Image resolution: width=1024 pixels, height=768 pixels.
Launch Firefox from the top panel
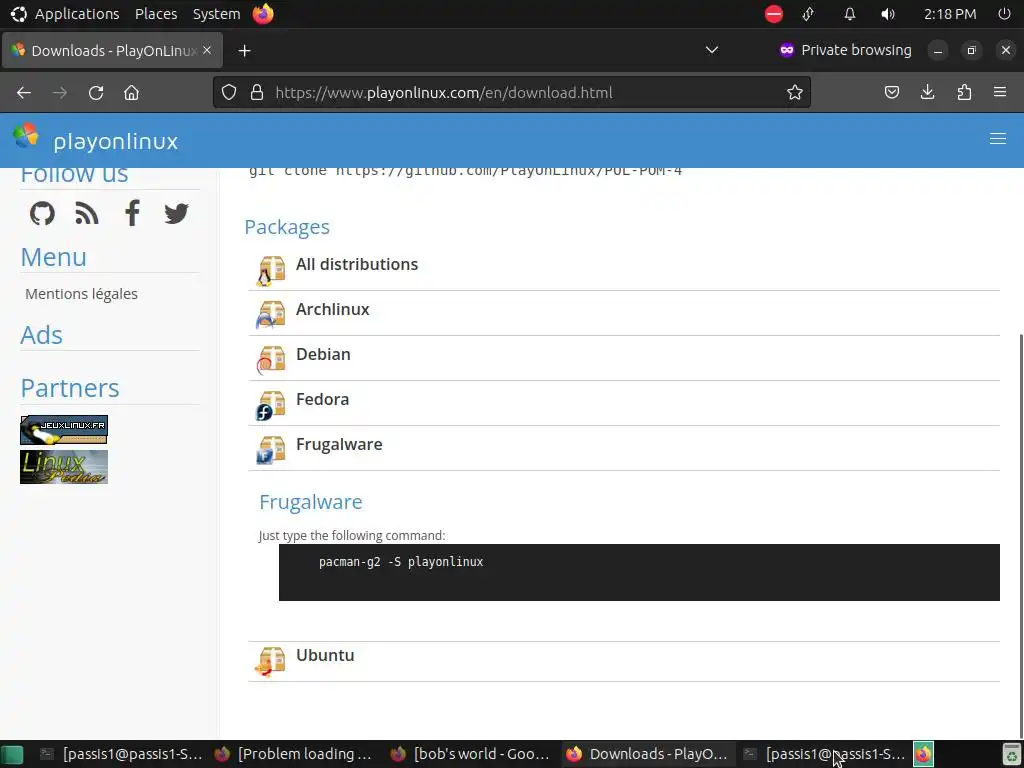[x=263, y=14]
